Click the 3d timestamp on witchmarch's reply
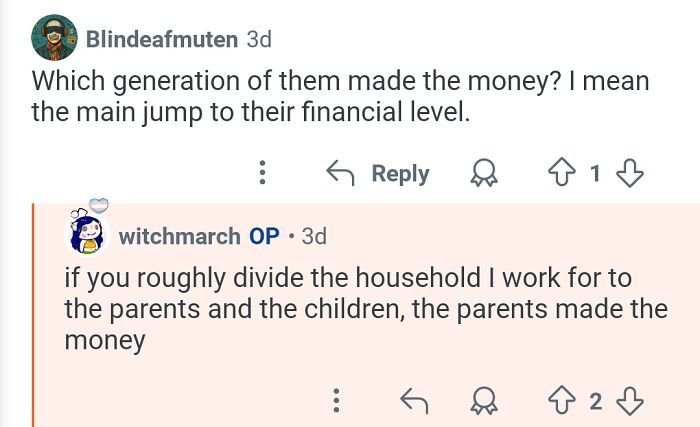This screenshot has width=700, height=427. click(314, 236)
